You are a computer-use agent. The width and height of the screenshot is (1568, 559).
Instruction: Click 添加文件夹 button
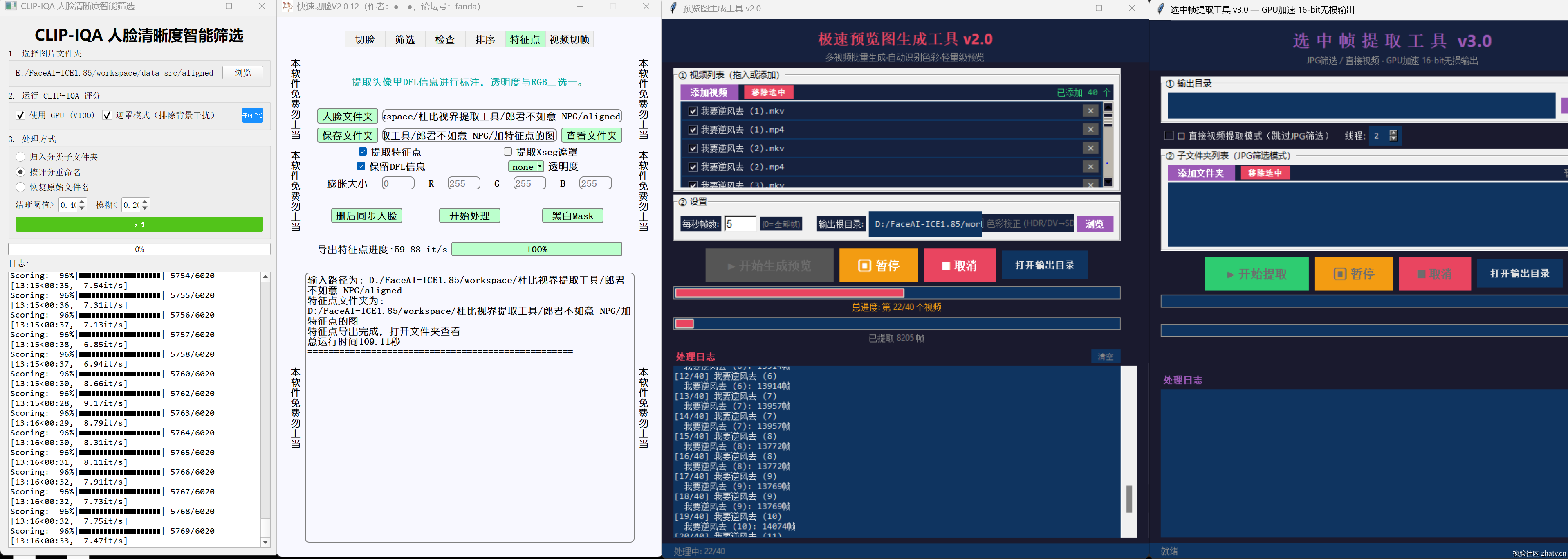1201,173
